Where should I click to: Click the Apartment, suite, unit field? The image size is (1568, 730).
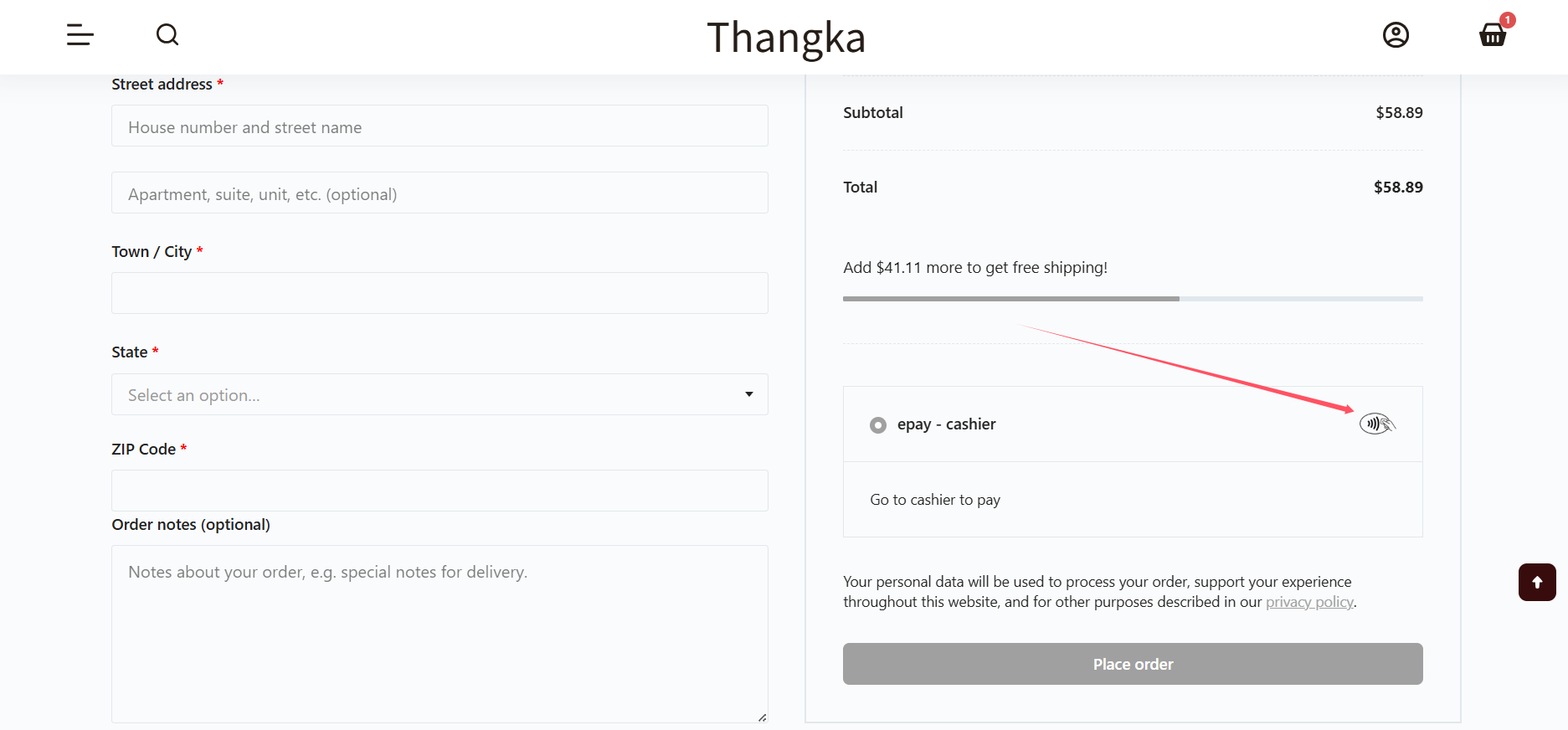pyautogui.click(x=440, y=193)
